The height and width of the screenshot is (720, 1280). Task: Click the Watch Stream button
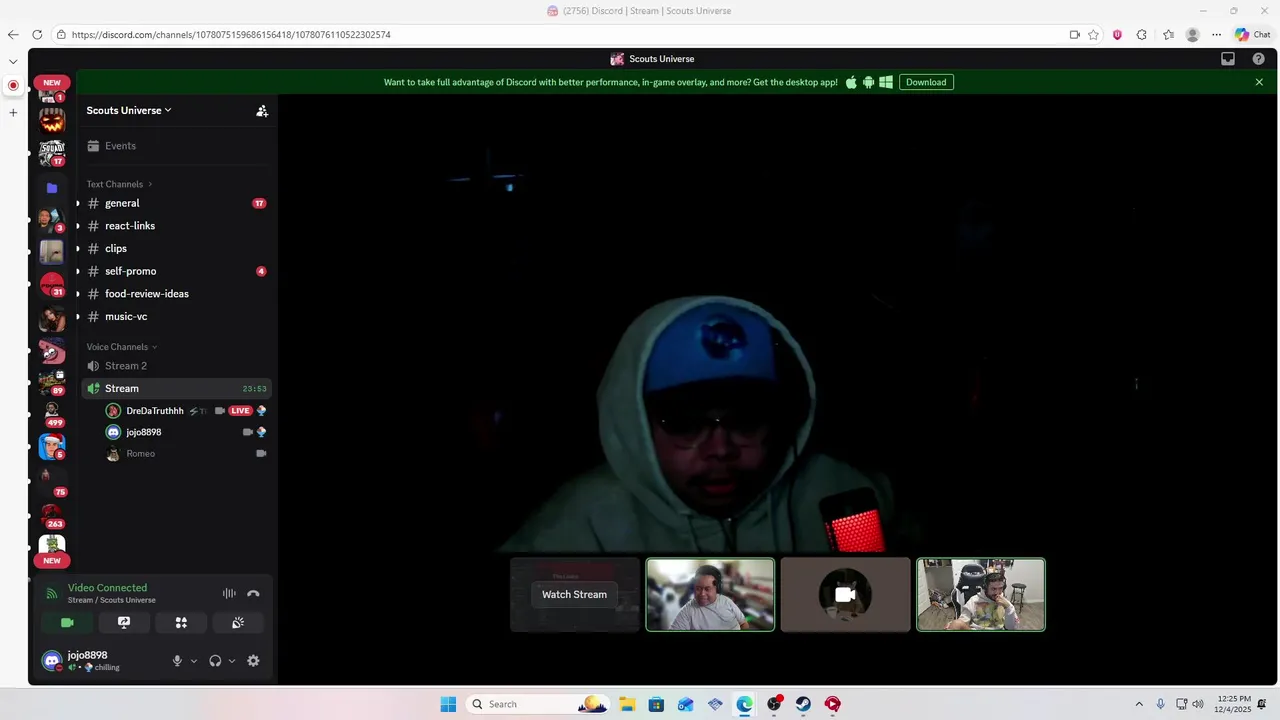pos(574,594)
